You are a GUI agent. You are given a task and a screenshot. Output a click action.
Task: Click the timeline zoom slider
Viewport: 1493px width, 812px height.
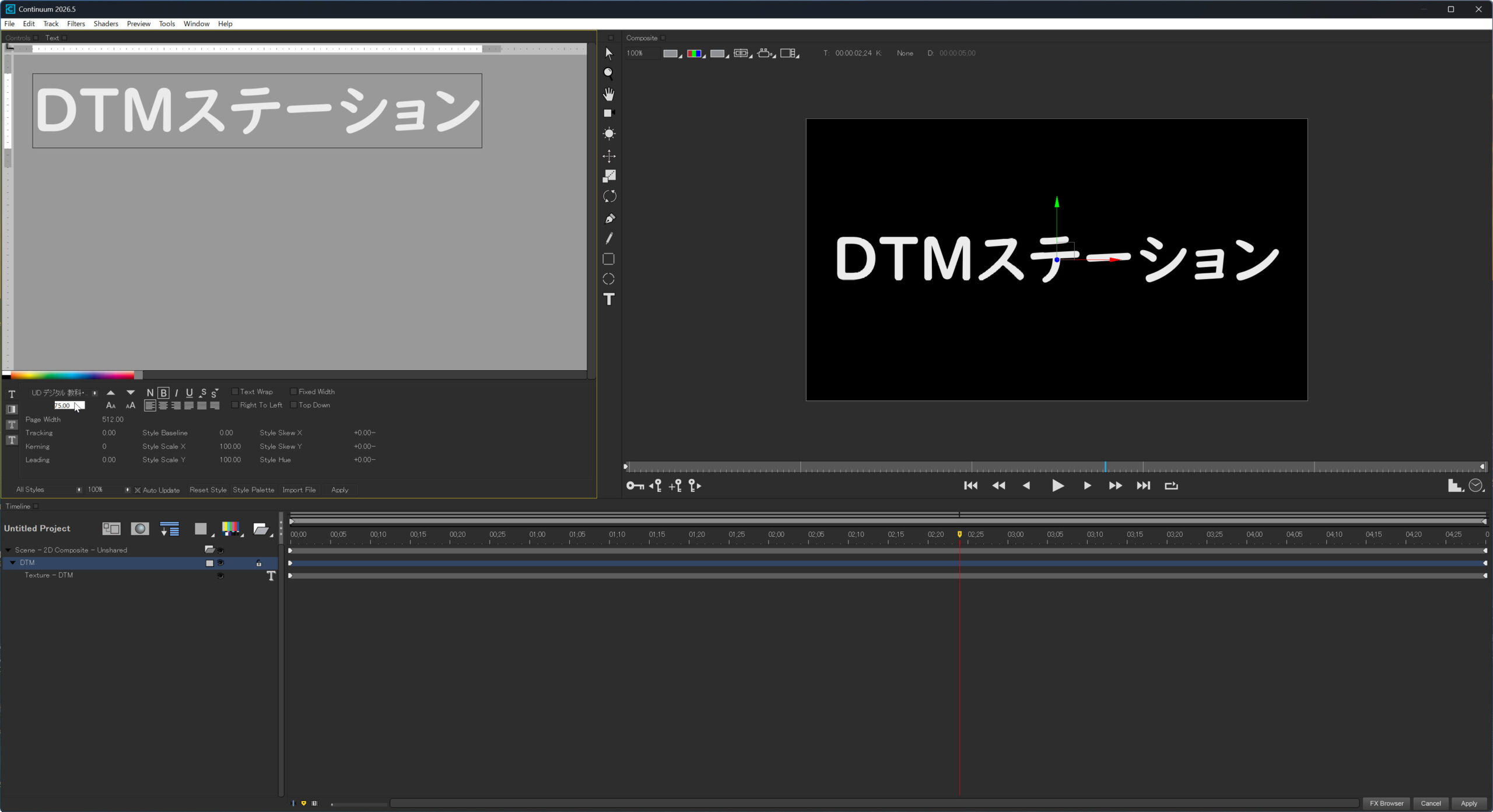pyautogui.click(x=359, y=804)
